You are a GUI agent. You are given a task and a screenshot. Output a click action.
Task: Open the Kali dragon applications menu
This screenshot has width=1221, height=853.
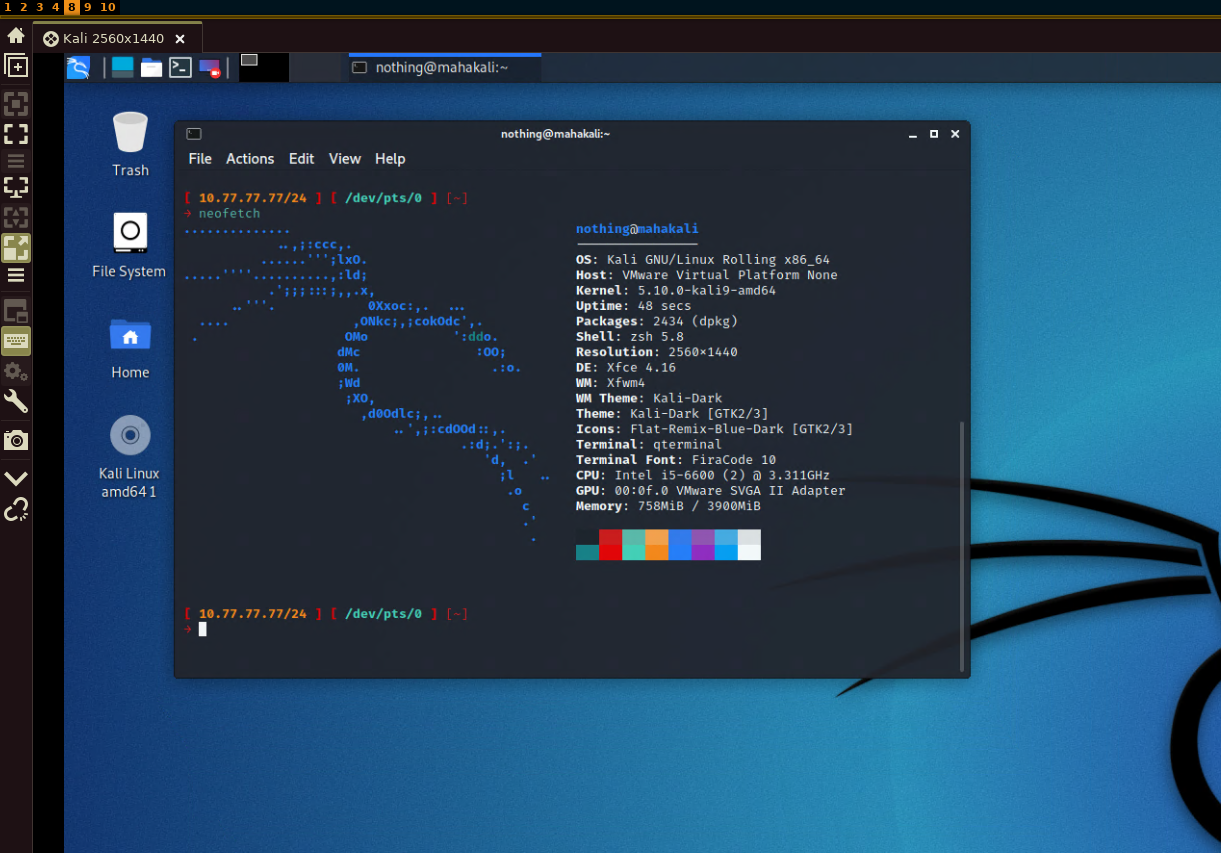[x=78, y=68]
